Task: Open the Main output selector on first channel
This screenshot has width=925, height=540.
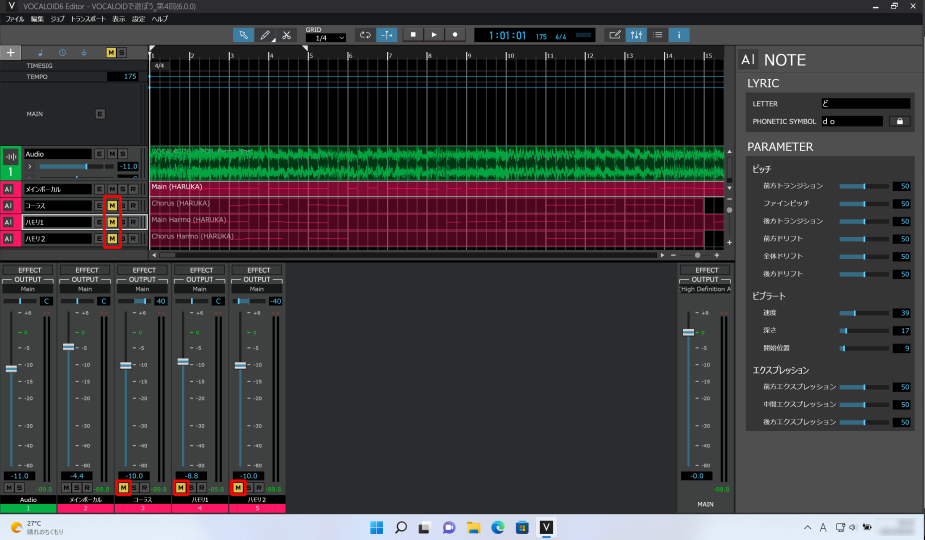Action: [x=28, y=289]
